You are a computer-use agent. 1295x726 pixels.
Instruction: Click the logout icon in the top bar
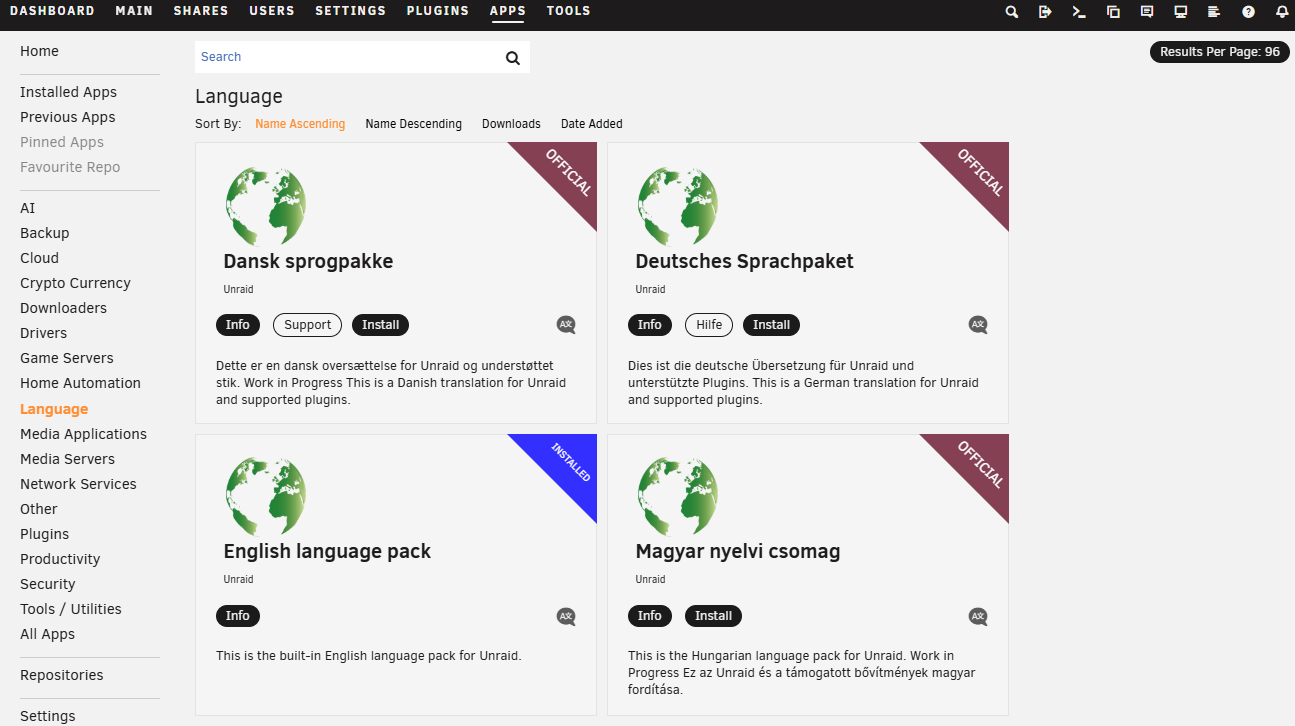pyautogui.click(x=1044, y=12)
